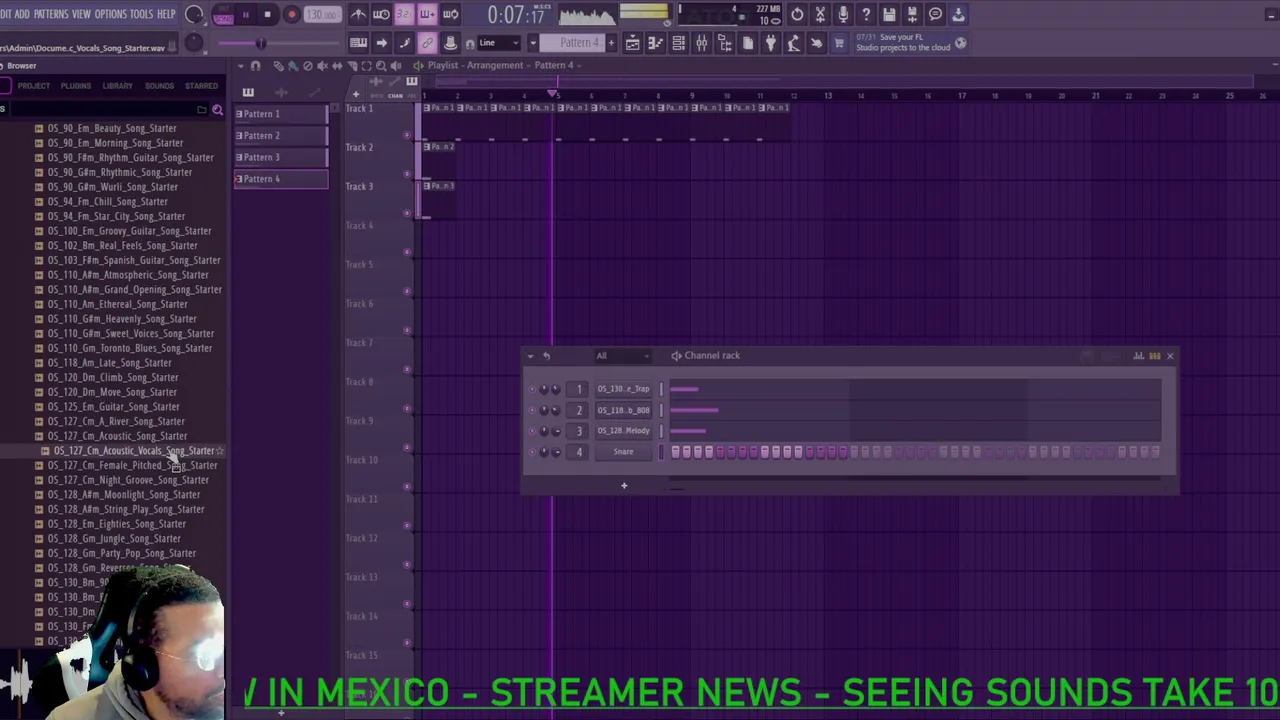Open the question mark help icon

pos(866,15)
